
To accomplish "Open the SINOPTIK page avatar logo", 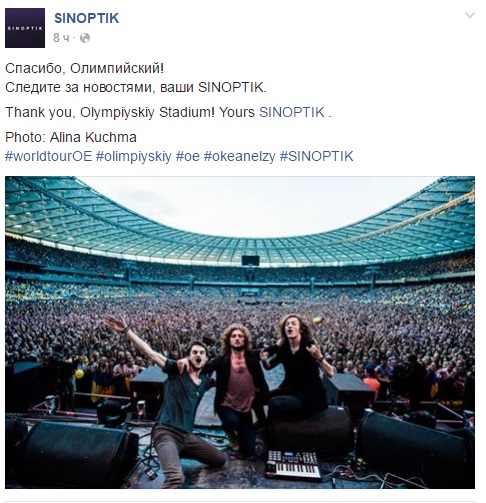I will 25,28.
